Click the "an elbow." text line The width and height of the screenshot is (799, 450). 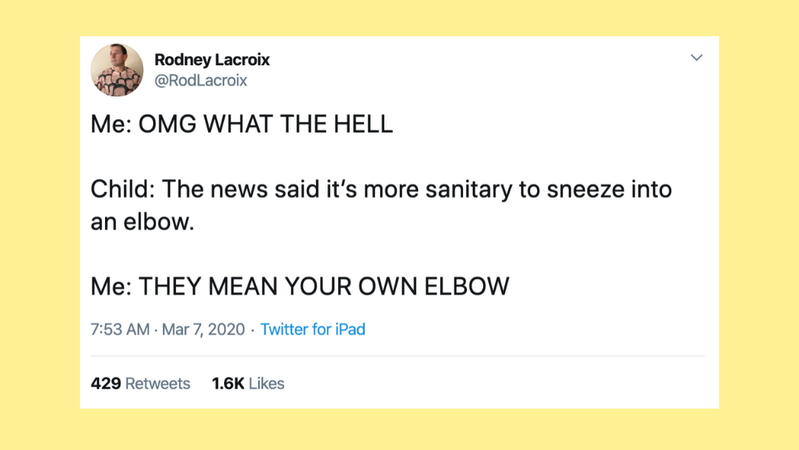pyautogui.click(x=141, y=222)
